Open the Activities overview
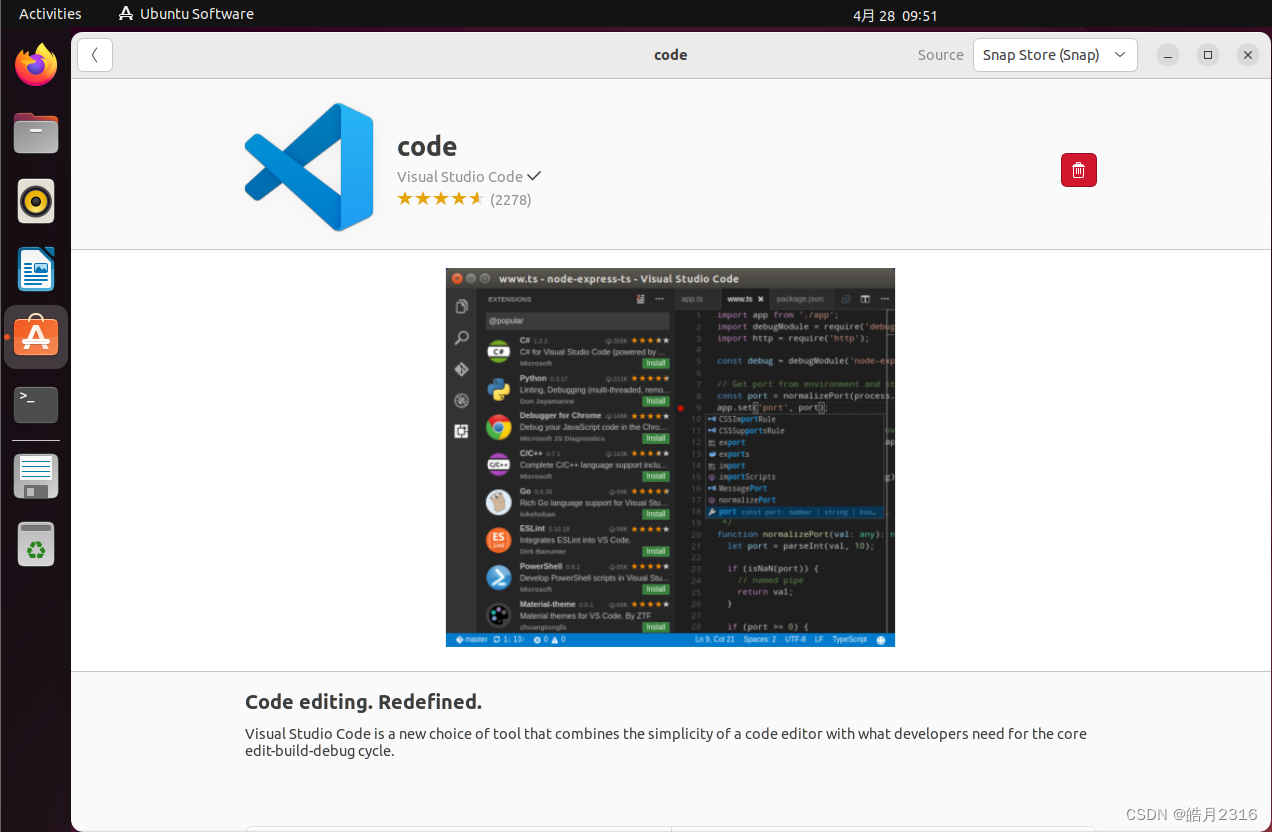The height and width of the screenshot is (832, 1272). 50,13
